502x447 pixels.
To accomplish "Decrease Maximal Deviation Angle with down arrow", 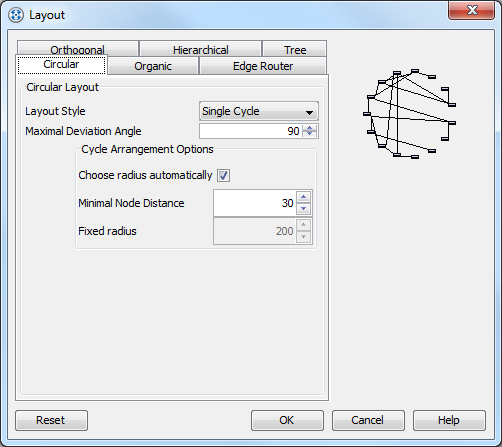I will 310,134.
